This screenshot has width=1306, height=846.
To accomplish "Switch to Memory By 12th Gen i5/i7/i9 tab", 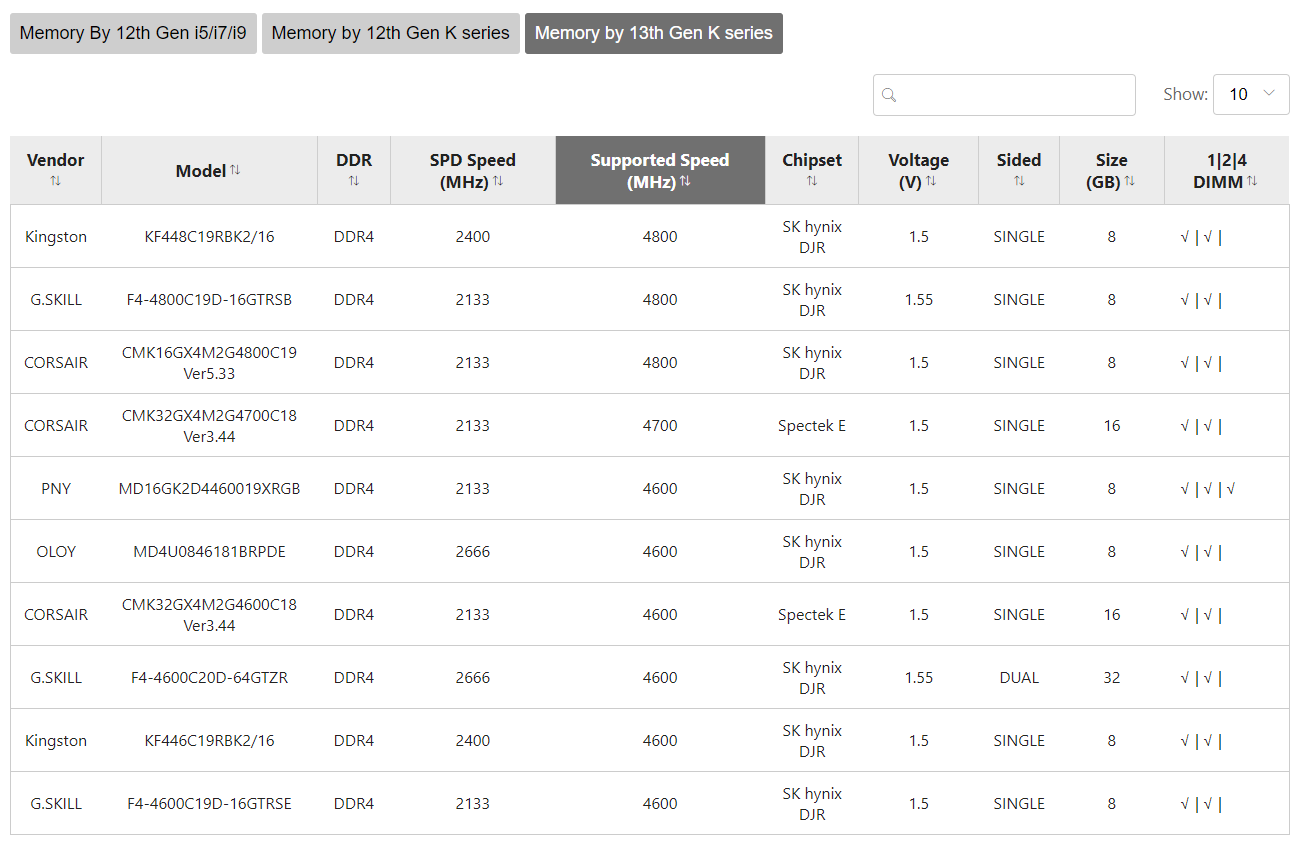I will (x=133, y=33).
